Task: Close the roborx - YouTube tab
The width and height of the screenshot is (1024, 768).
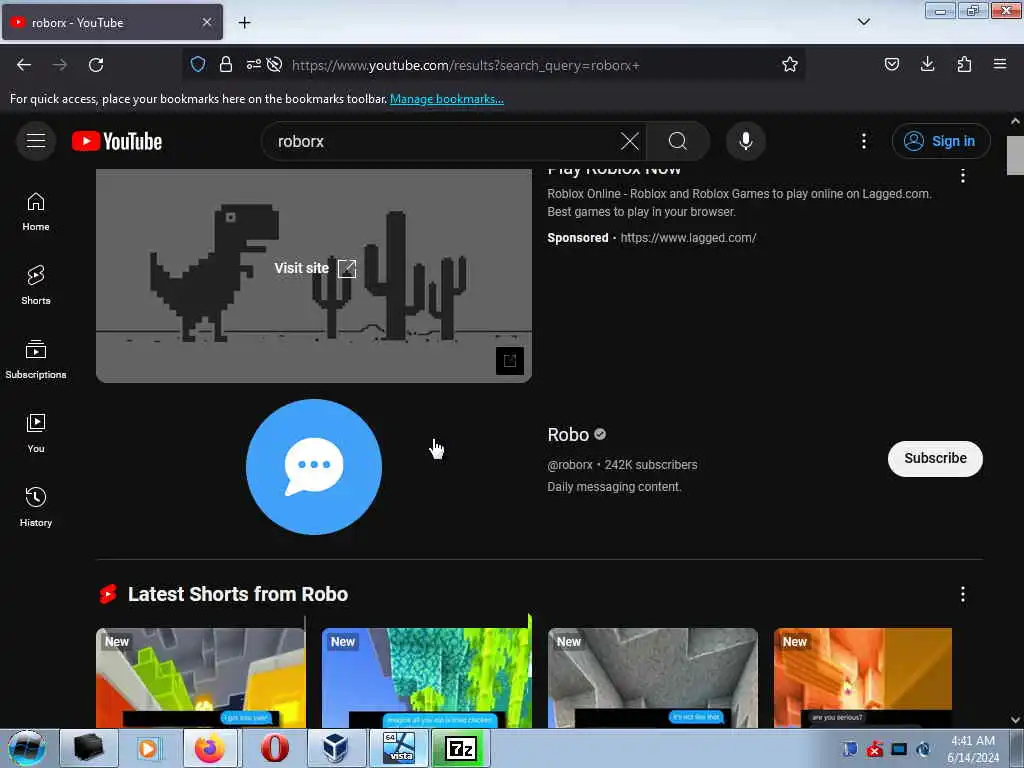Action: (207, 22)
